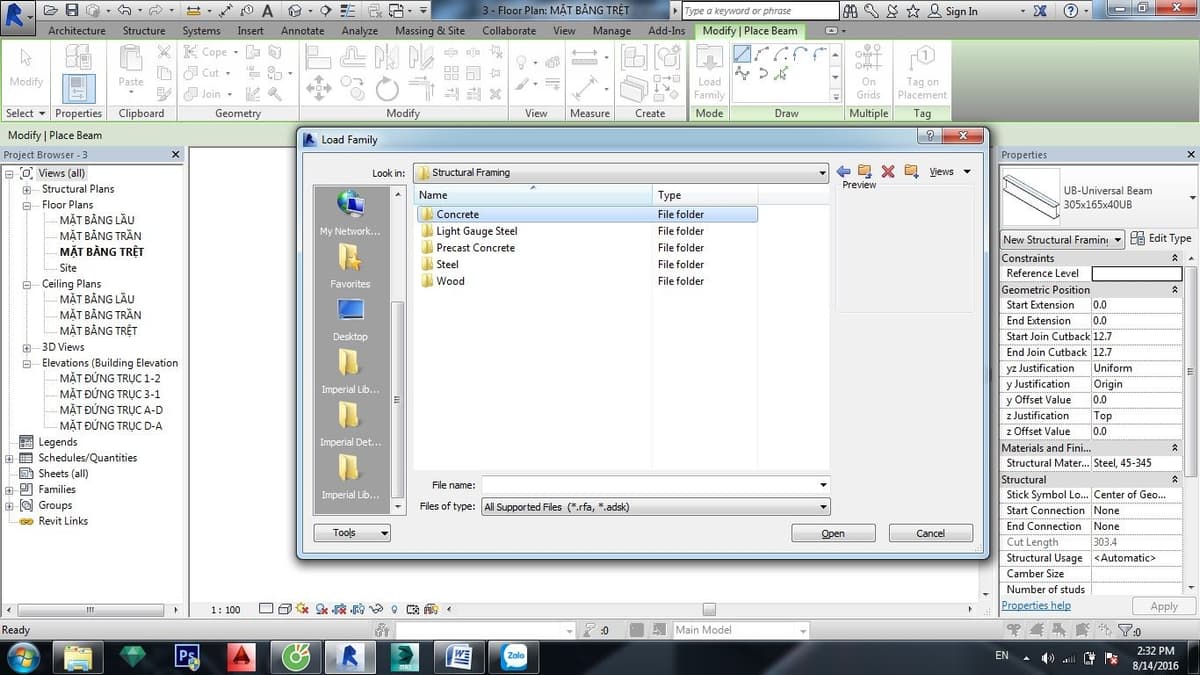Click the drawing view horizontal scrollbar thumb
The width and height of the screenshot is (1200, 675).
coord(709,609)
